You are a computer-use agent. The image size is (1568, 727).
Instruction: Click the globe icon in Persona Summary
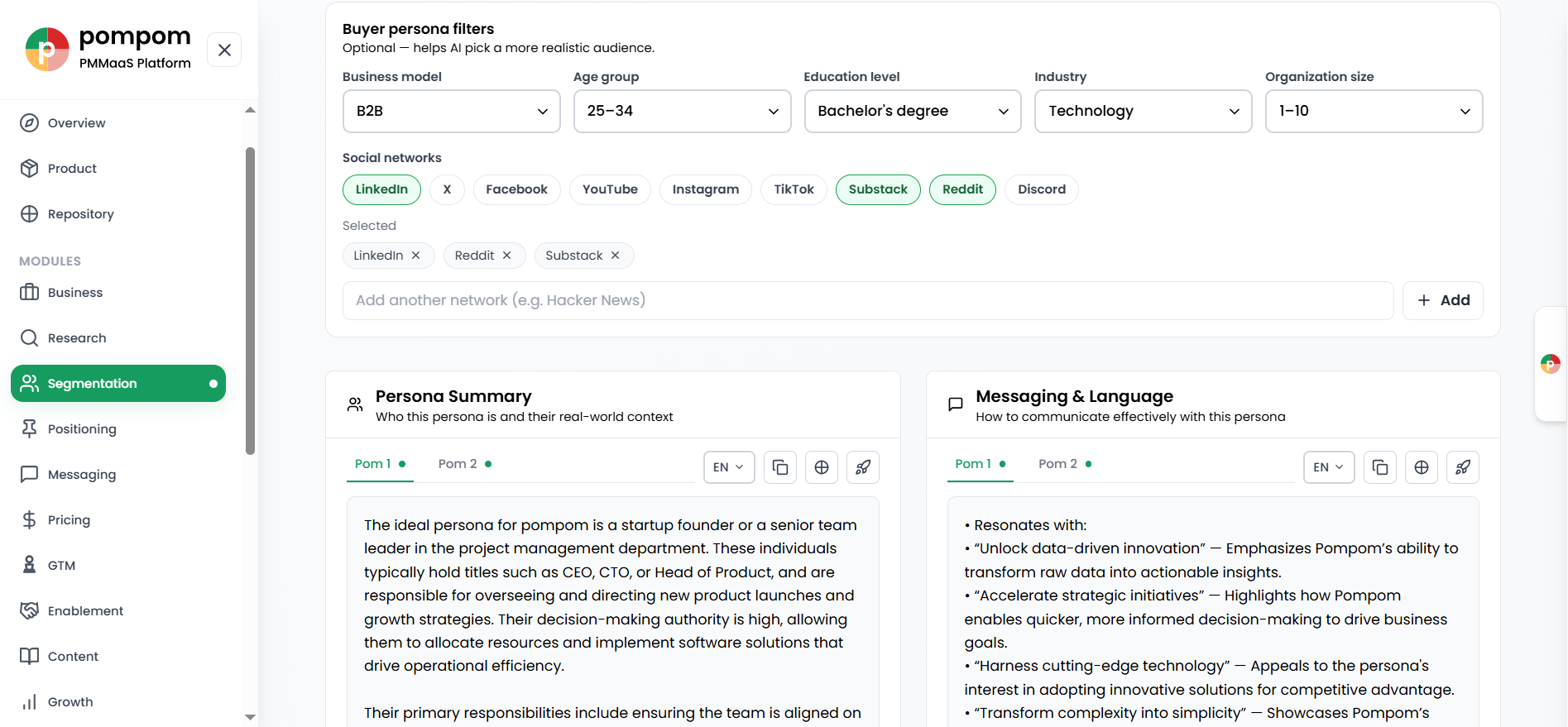point(822,467)
